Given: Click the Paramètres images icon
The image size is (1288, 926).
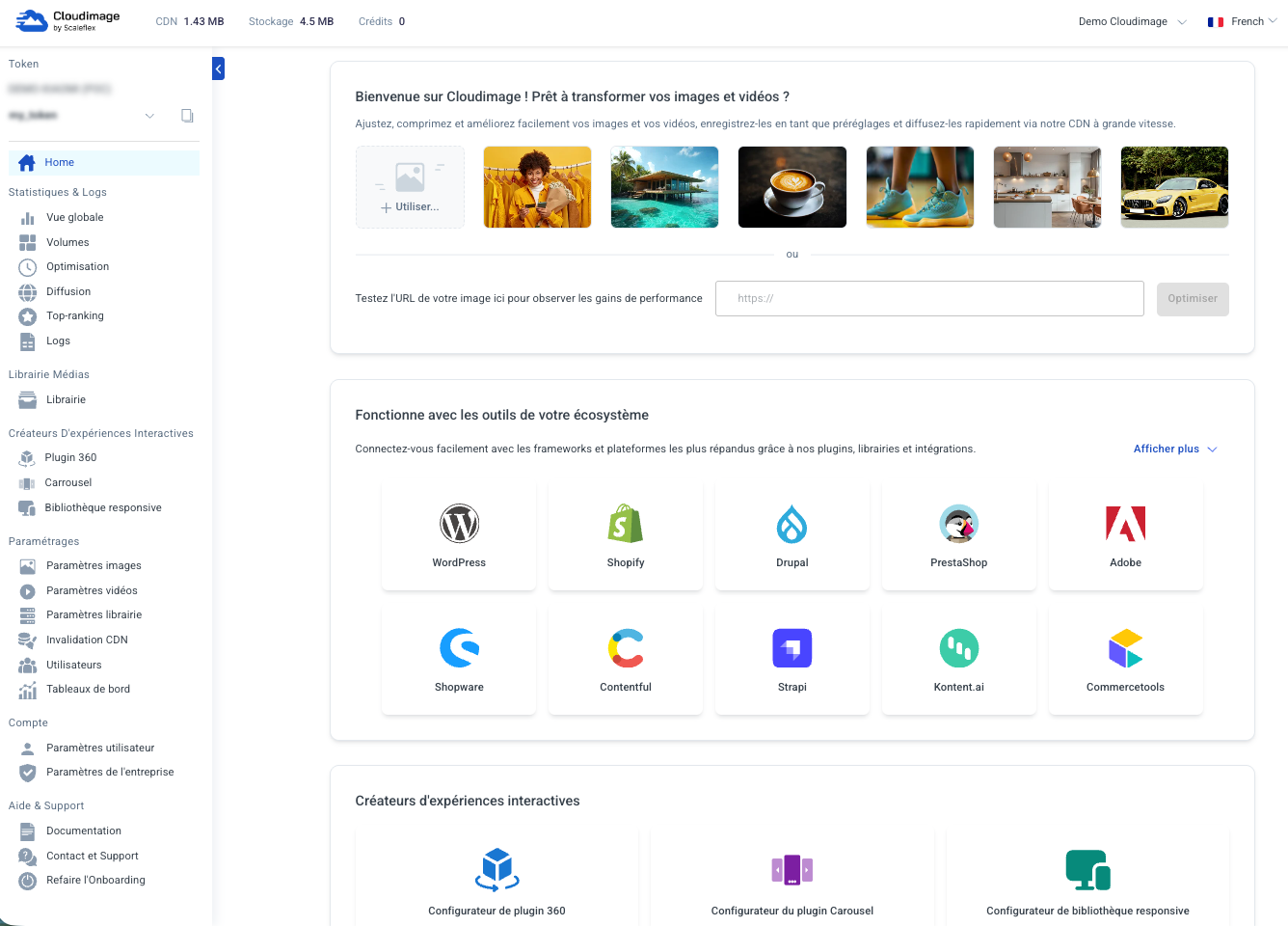Looking at the screenshot, I should (28, 566).
